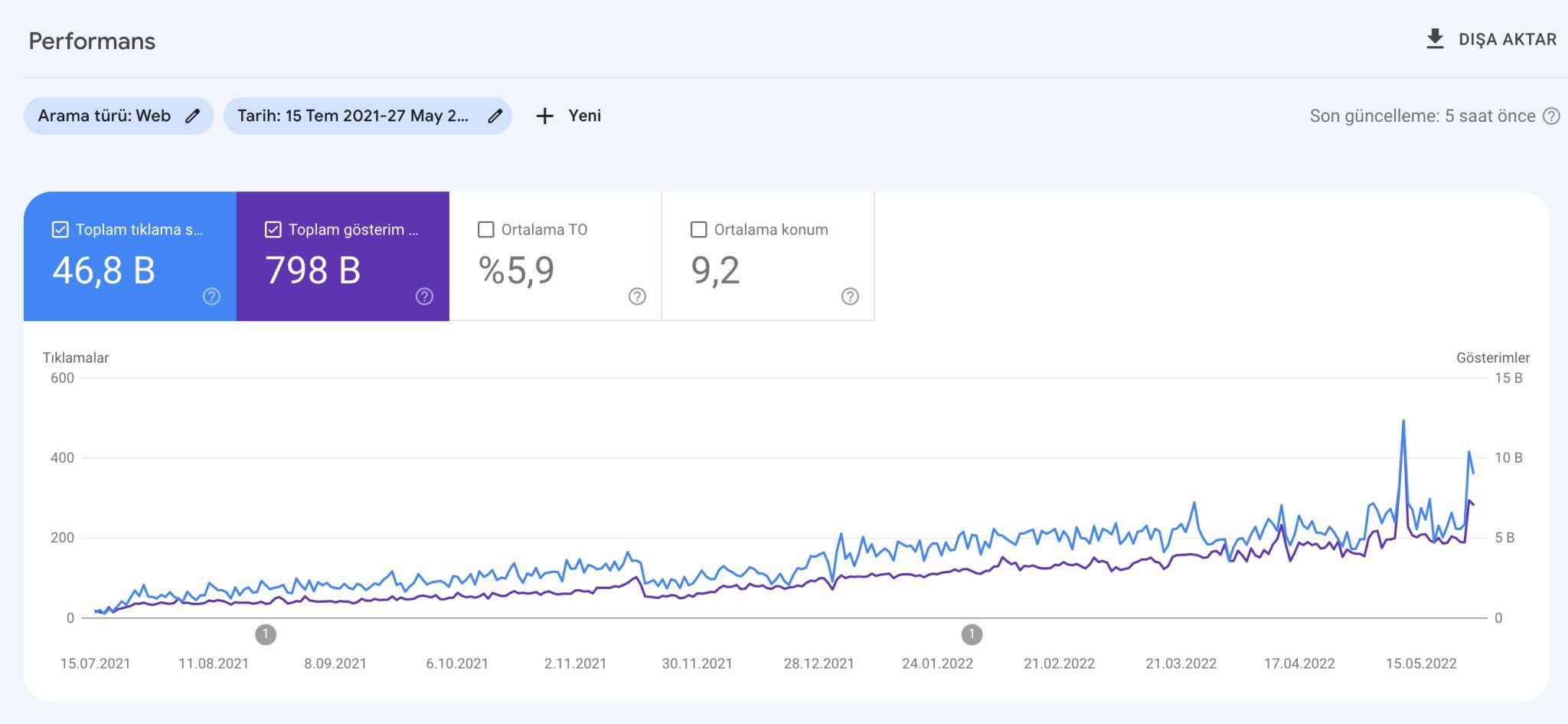The height and width of the screenshot is (724, 1568).
Task: Click Yeni to add new filter
Action: (584, 116)
